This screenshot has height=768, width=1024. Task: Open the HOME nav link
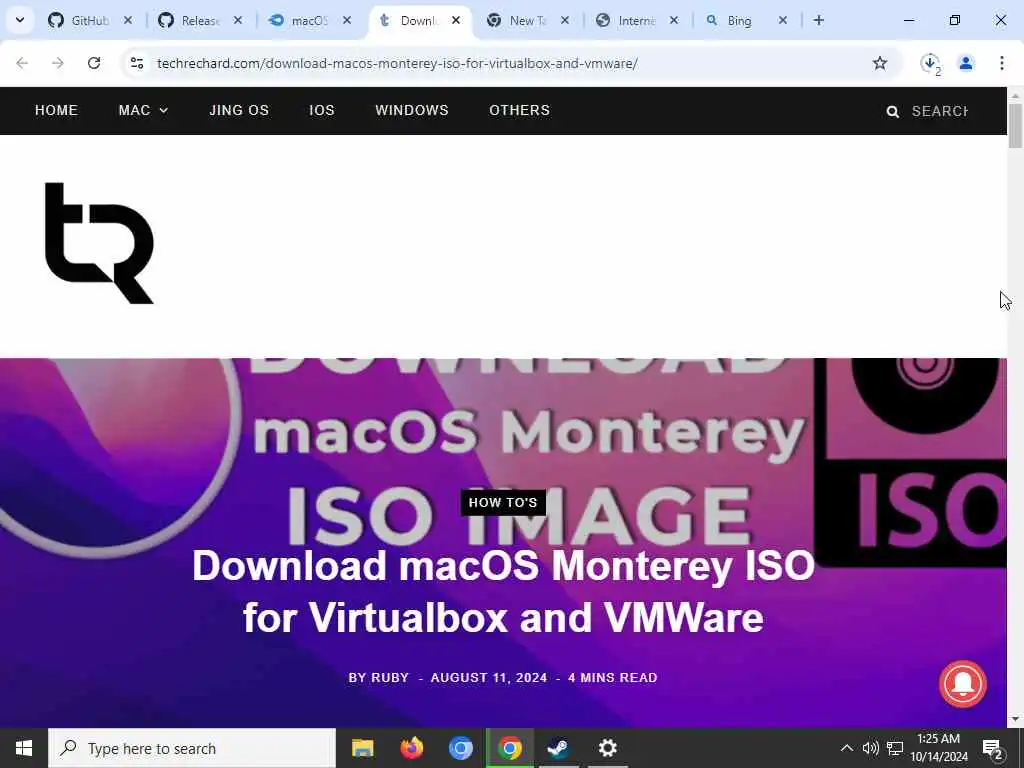click(x=56, y=110)
